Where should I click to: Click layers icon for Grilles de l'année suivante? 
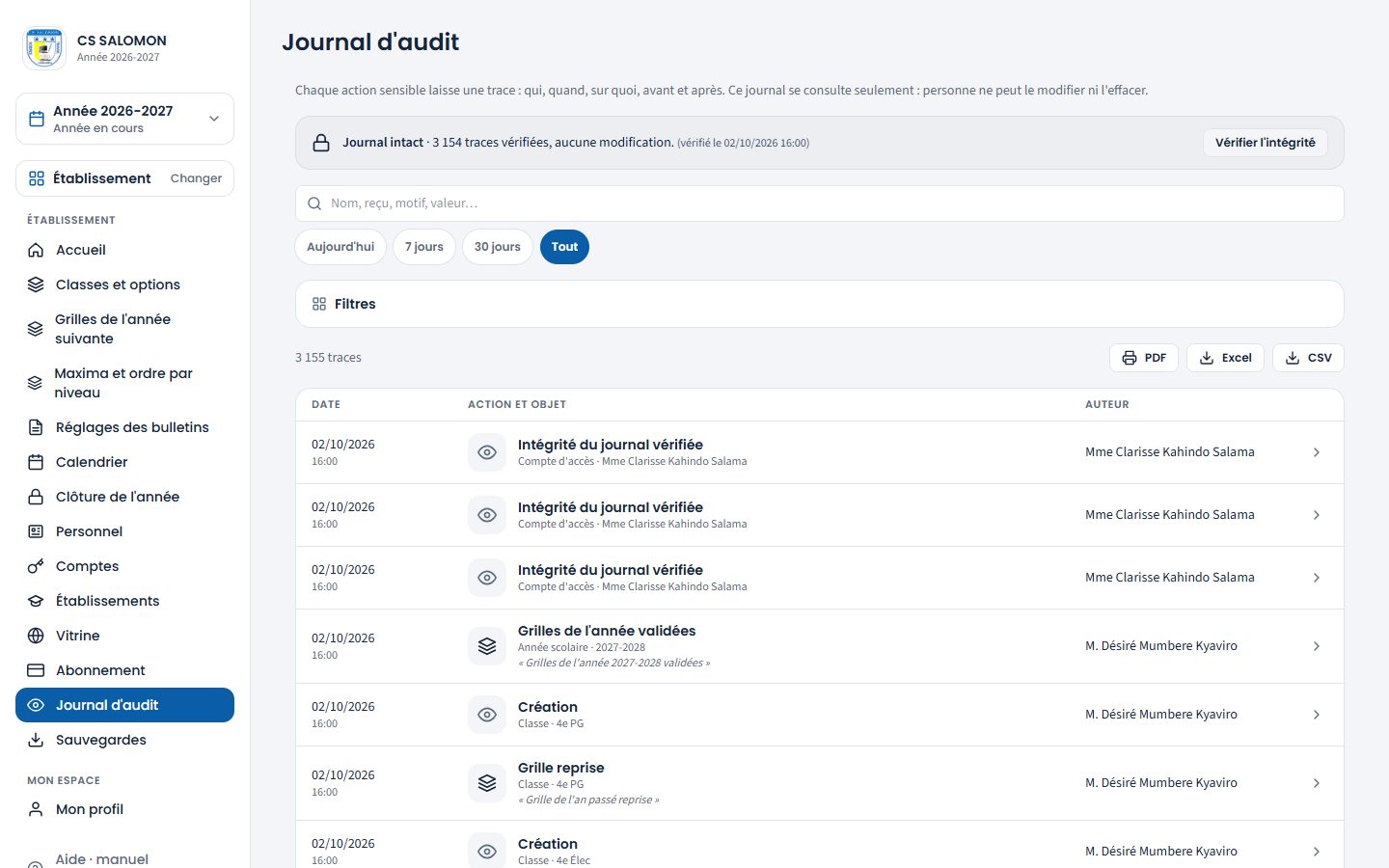pyautogui.click(x=35, y=329)
